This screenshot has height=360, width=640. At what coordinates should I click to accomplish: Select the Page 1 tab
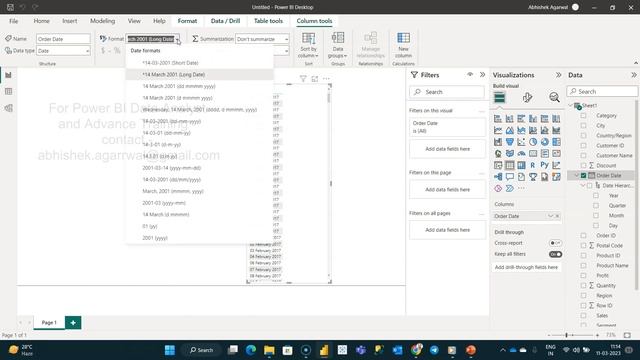pos(49,322)
